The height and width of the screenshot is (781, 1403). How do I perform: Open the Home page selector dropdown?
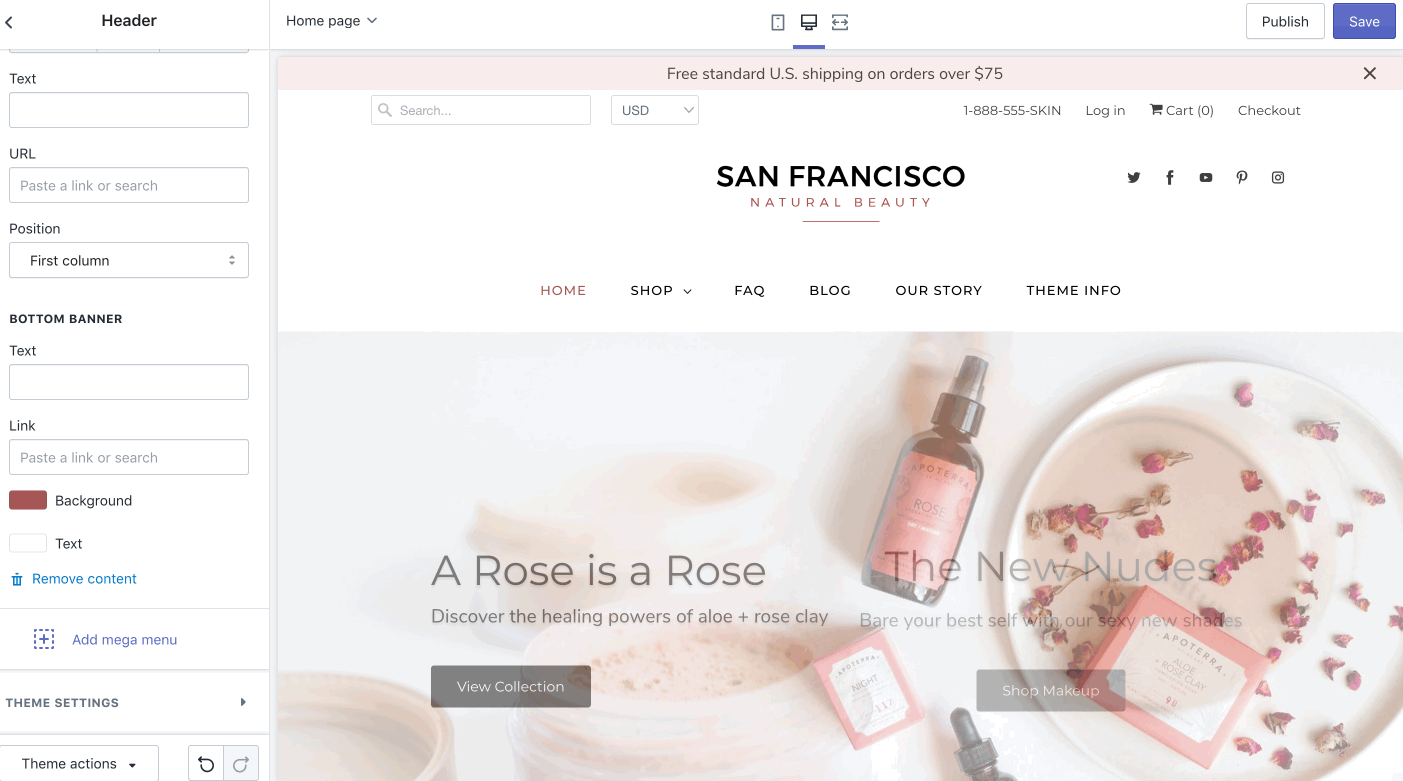point(331,21)
